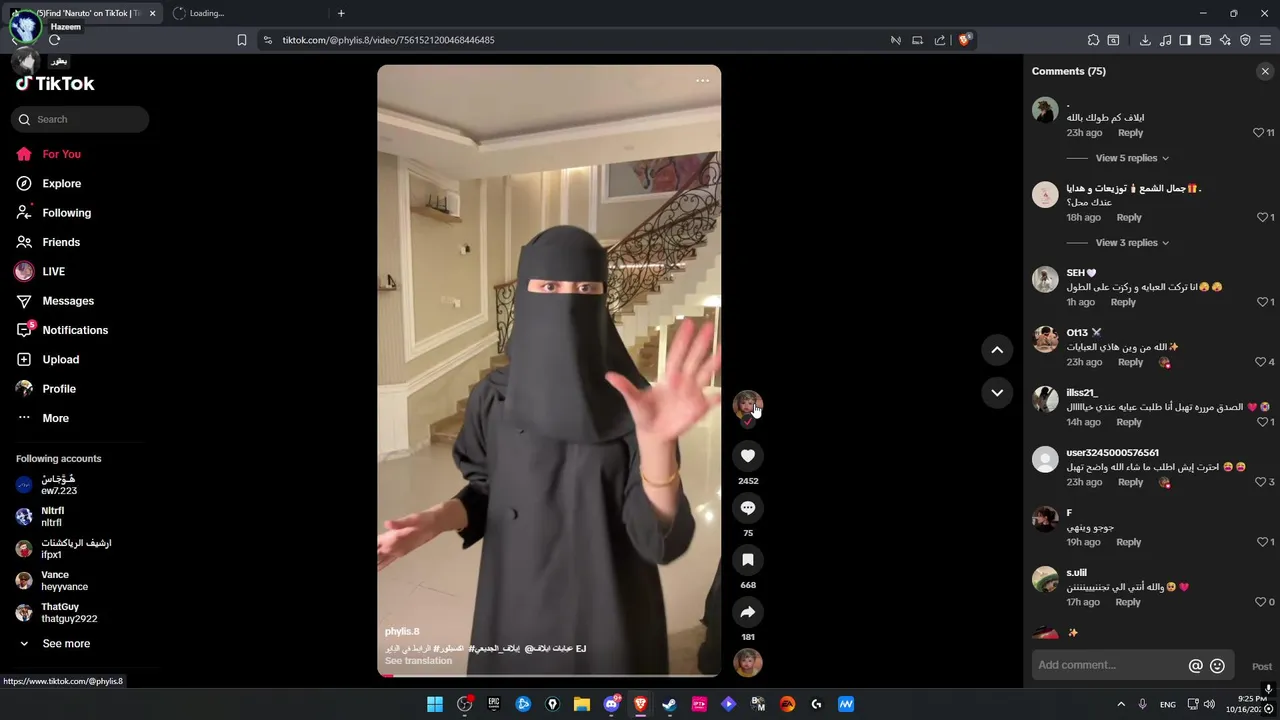Screen dimensions: 1280x720
Task: Open the phylis.8 username on video
Action: (402, 632)
